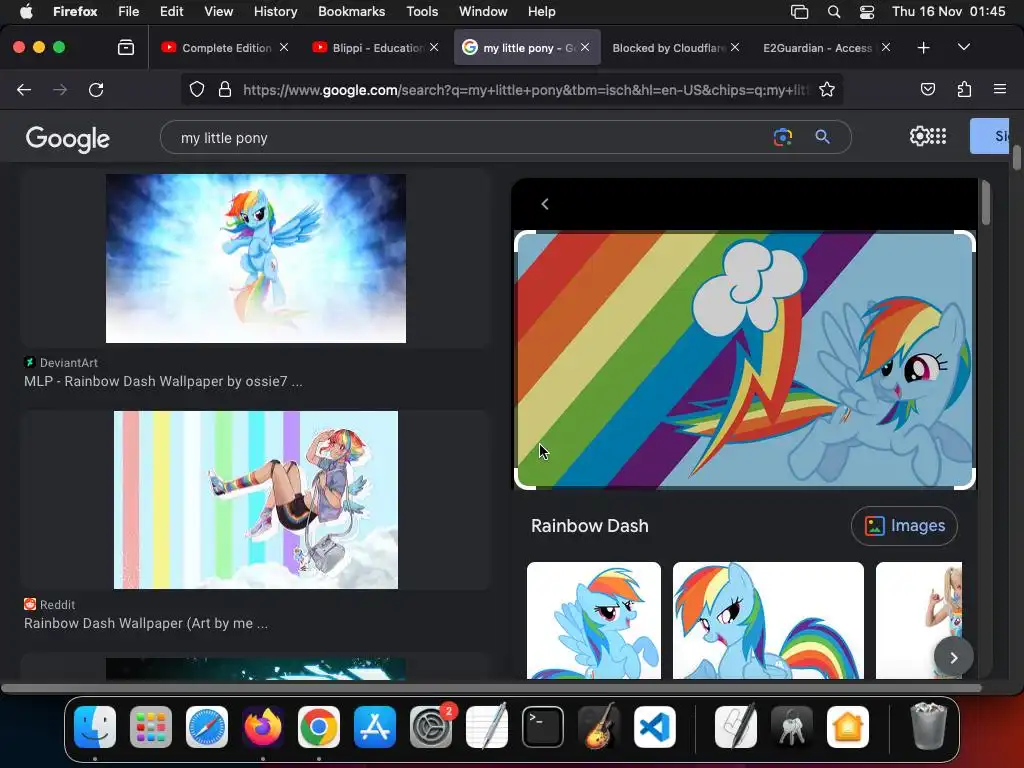The height and width of the screenshot is (768, 1024).
Task: Click the padlock site security icon
Action: click(x=225, y=89)
